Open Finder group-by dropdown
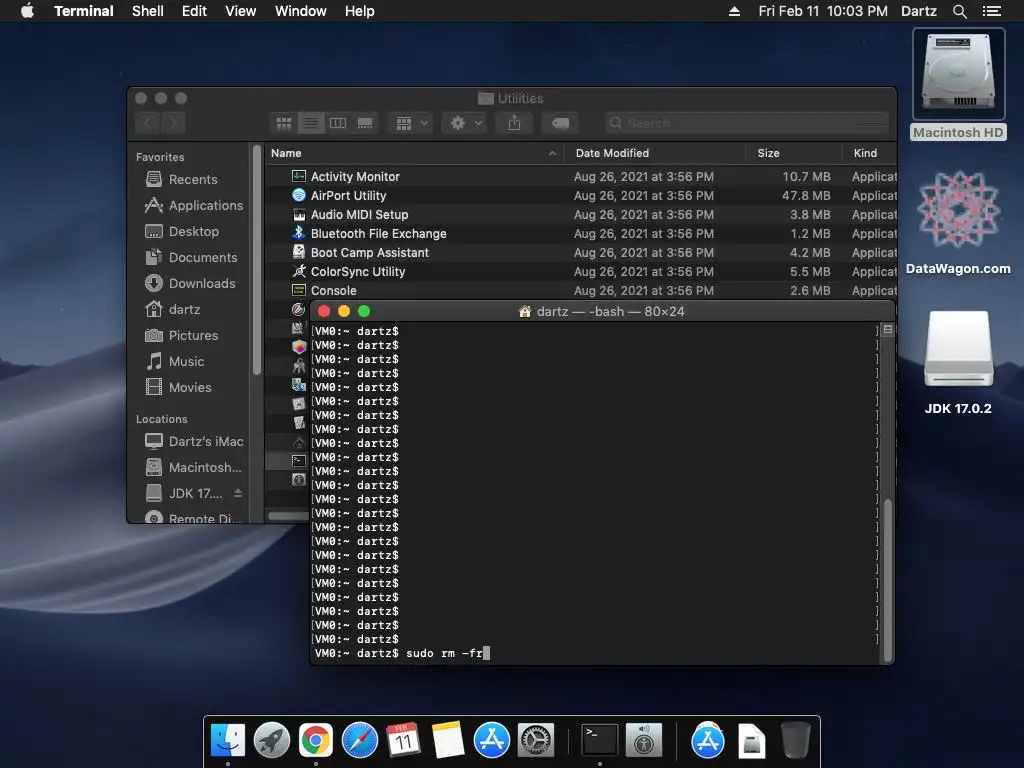1024x768 pixels. (x=411, y=123)
